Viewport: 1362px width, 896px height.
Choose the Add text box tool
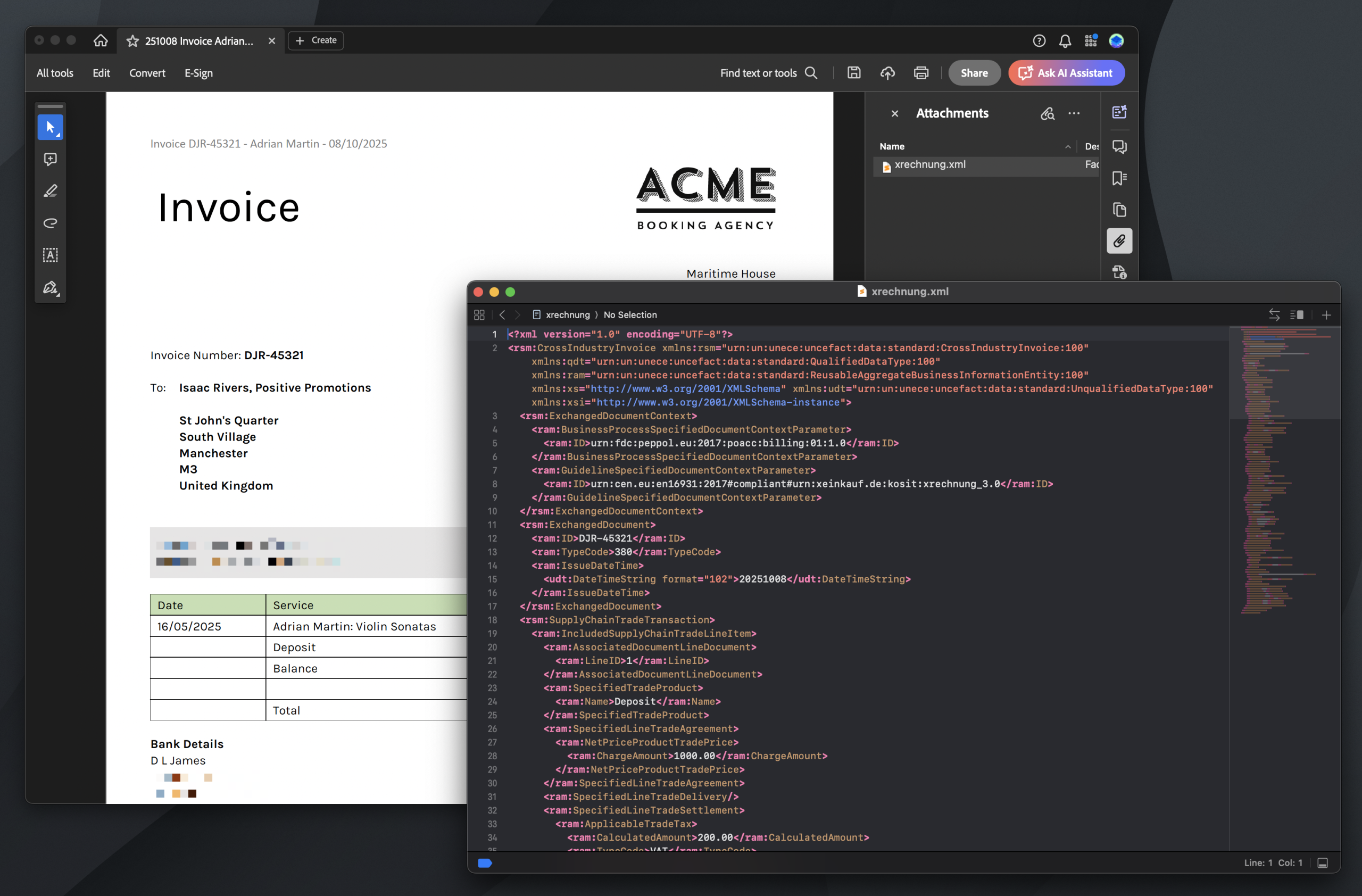51,255
